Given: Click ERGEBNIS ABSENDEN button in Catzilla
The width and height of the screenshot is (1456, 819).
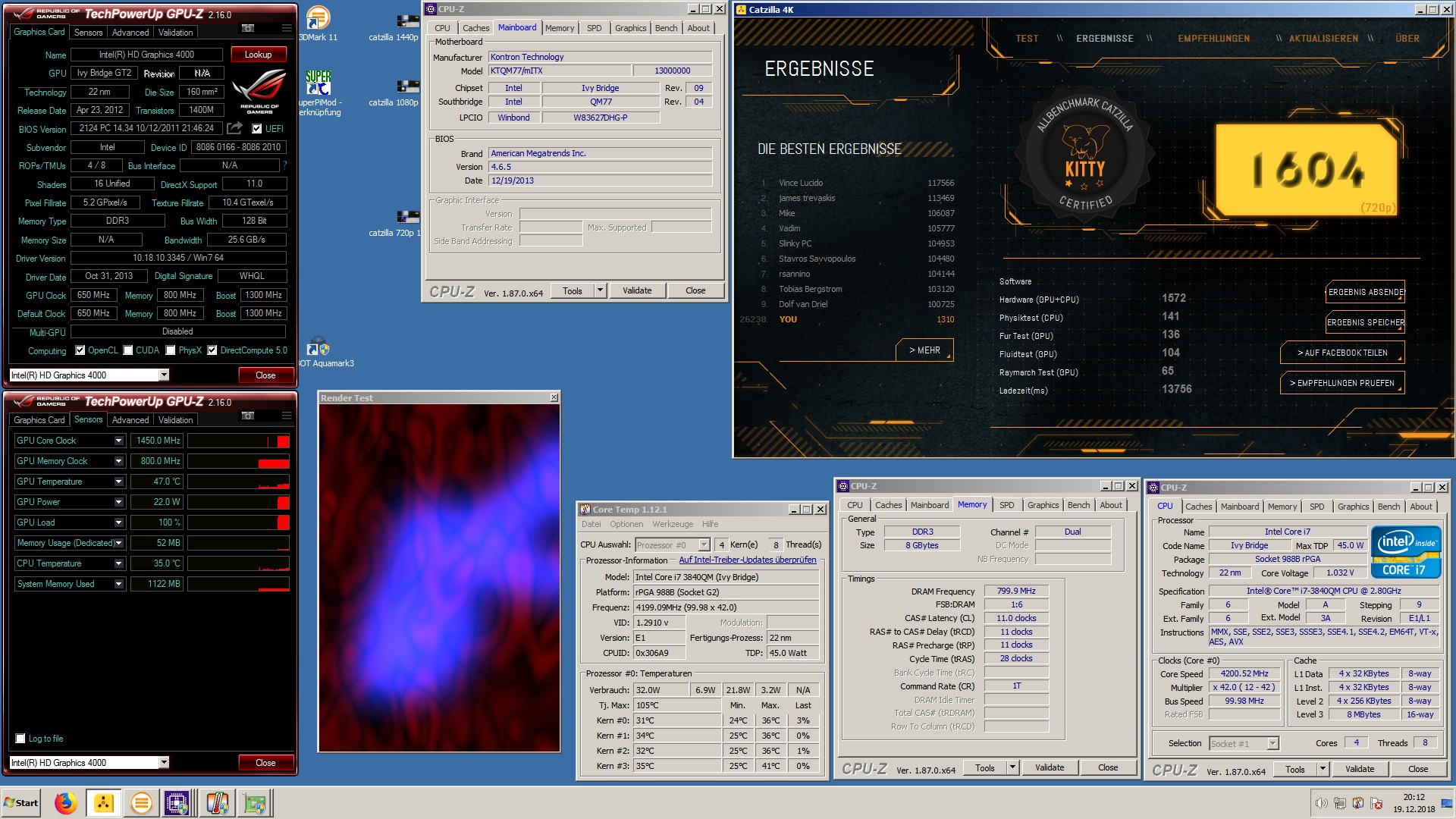Looking at the screenshot, I should 1365,292.
